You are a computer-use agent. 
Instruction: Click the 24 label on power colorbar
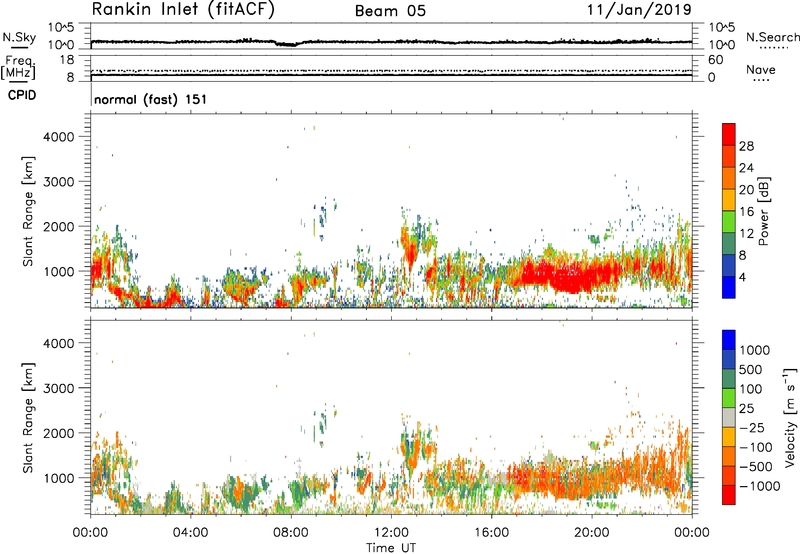[x=746, y=168]
